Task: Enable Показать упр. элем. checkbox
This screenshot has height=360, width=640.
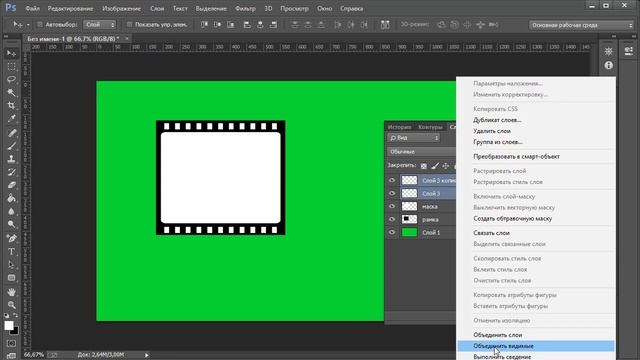Action: pyautogui.click(x=129, y=25)
